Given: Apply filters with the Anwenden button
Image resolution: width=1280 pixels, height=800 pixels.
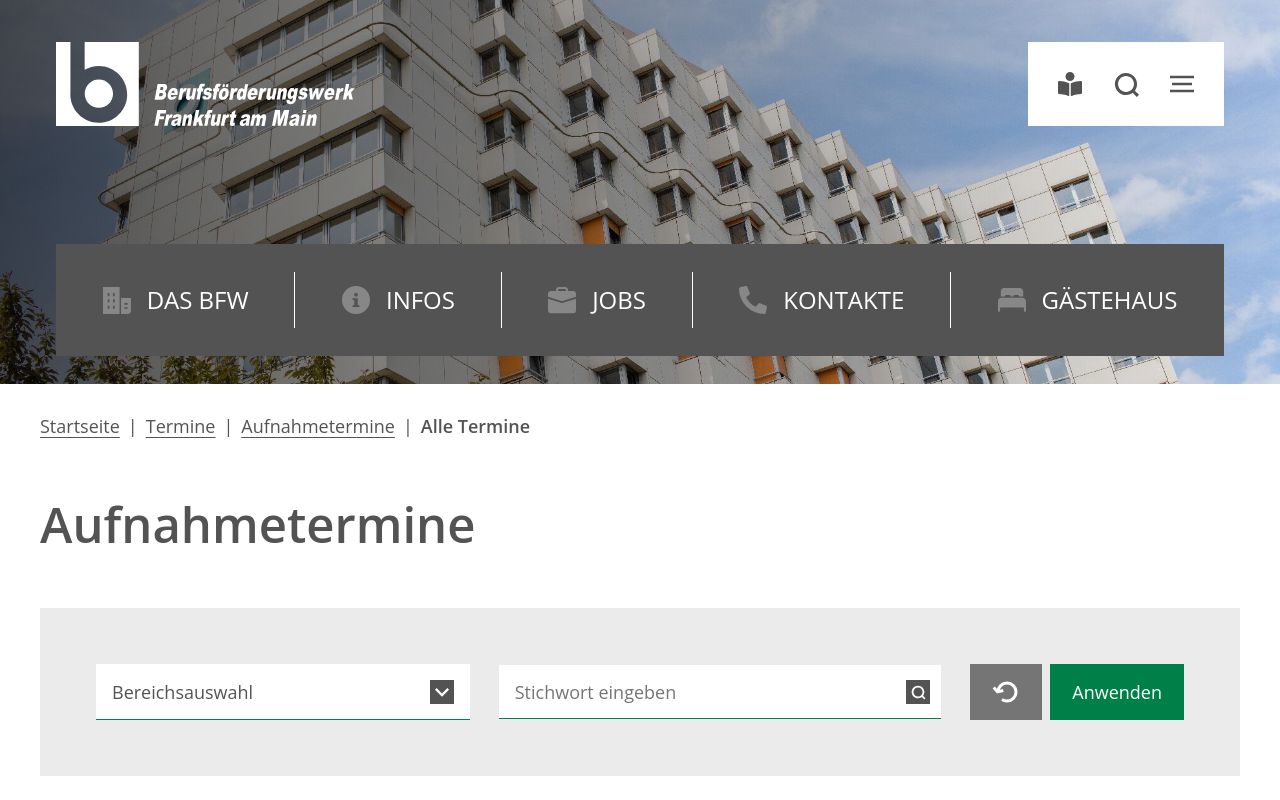Looking at the screenshot, I should pyautogui.click(x=1117, y=692).
